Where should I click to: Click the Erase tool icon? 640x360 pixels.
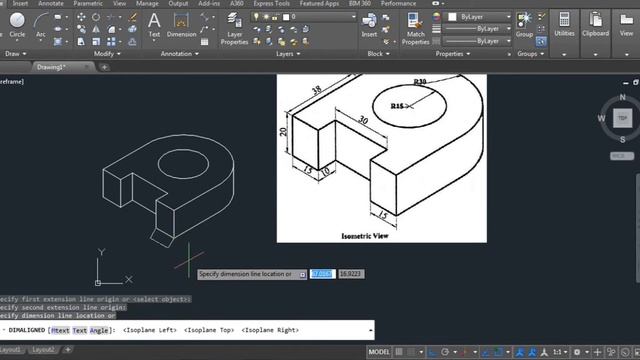pyautogui.click(x=132, y=17)
